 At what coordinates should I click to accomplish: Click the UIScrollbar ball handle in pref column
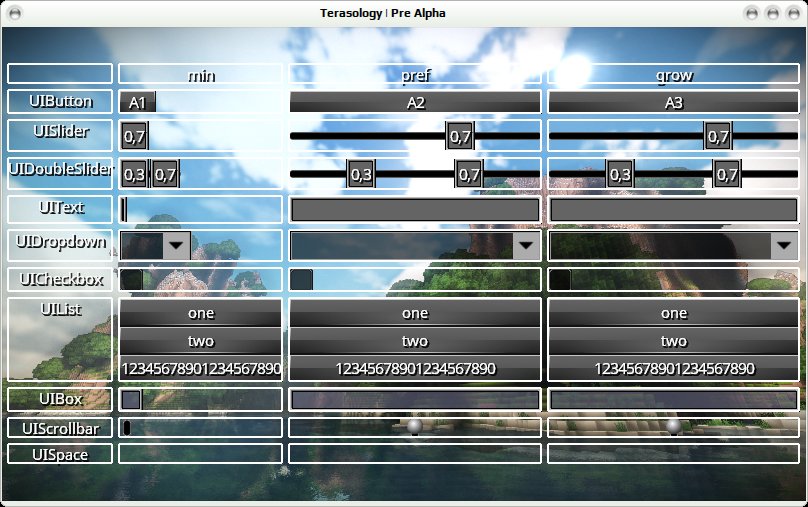click(x=415, y=427)
